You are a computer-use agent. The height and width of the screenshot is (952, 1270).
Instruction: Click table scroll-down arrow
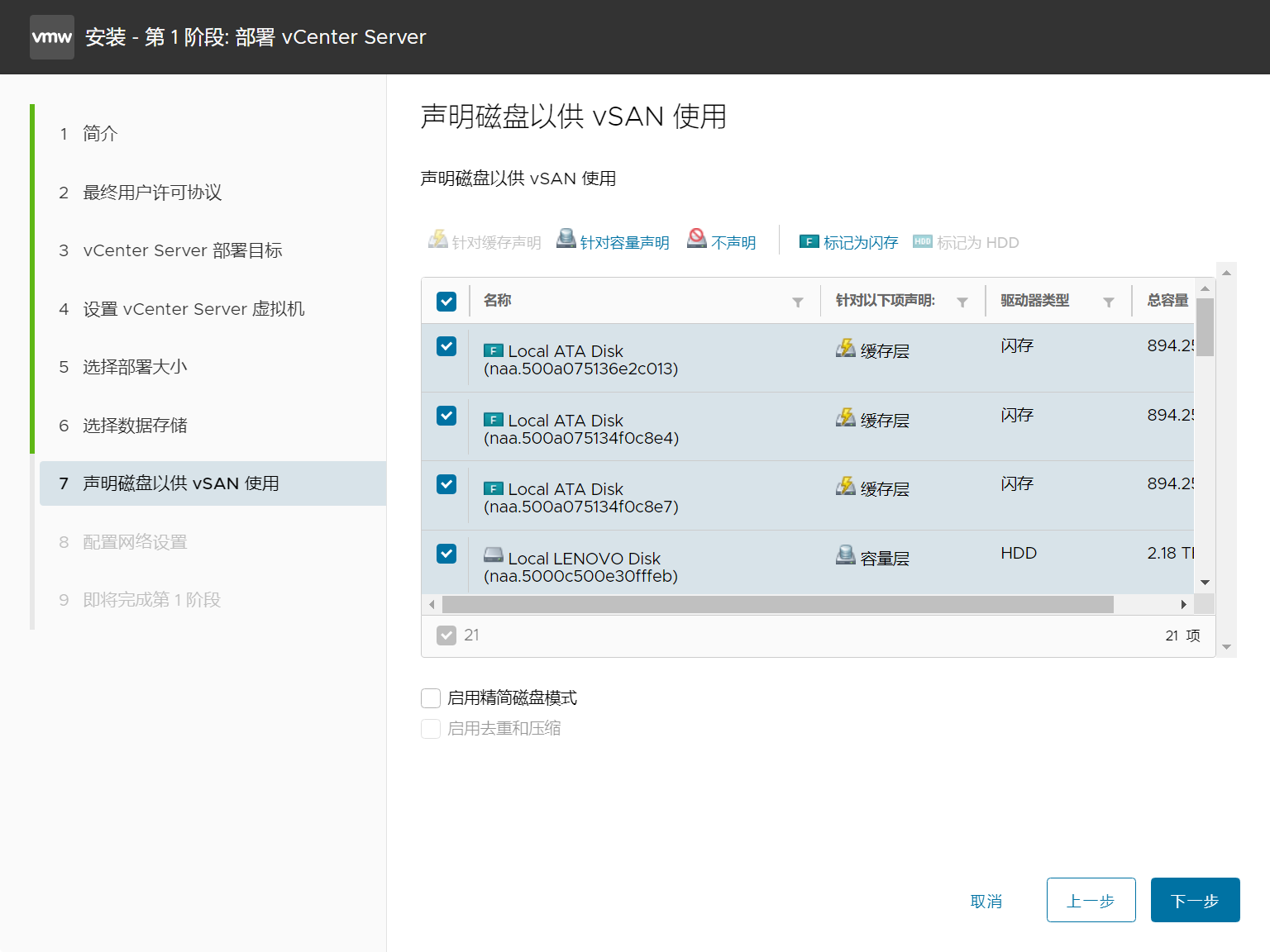[1206, 583]
